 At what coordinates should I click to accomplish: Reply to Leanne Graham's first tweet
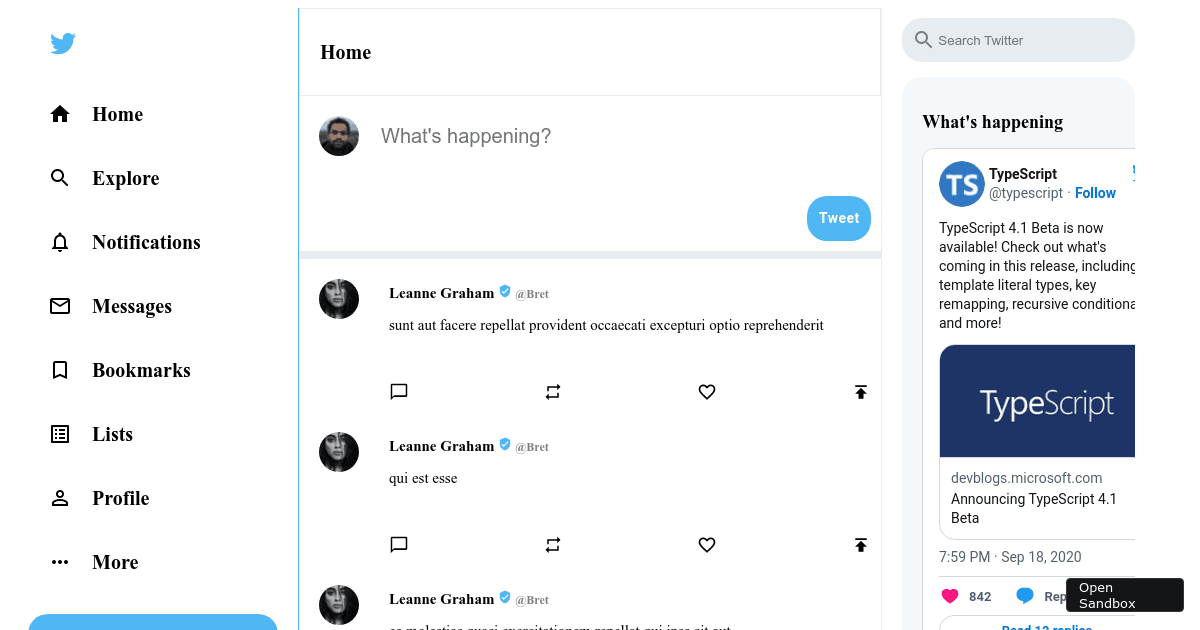(399, 391)
